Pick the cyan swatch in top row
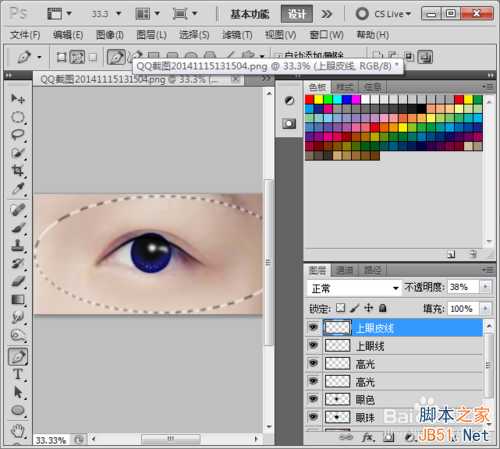 click(338, 99)
